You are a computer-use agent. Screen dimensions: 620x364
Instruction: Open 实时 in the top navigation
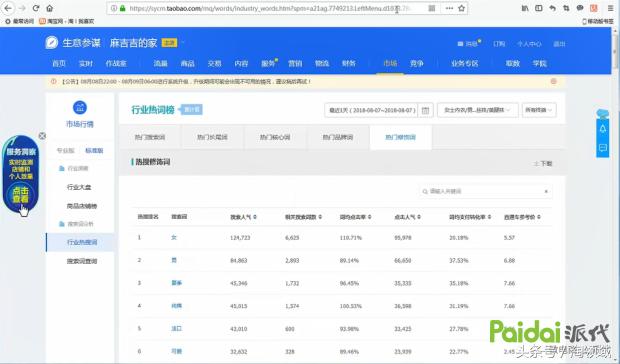pyautogui.click(x=85, y=63)
